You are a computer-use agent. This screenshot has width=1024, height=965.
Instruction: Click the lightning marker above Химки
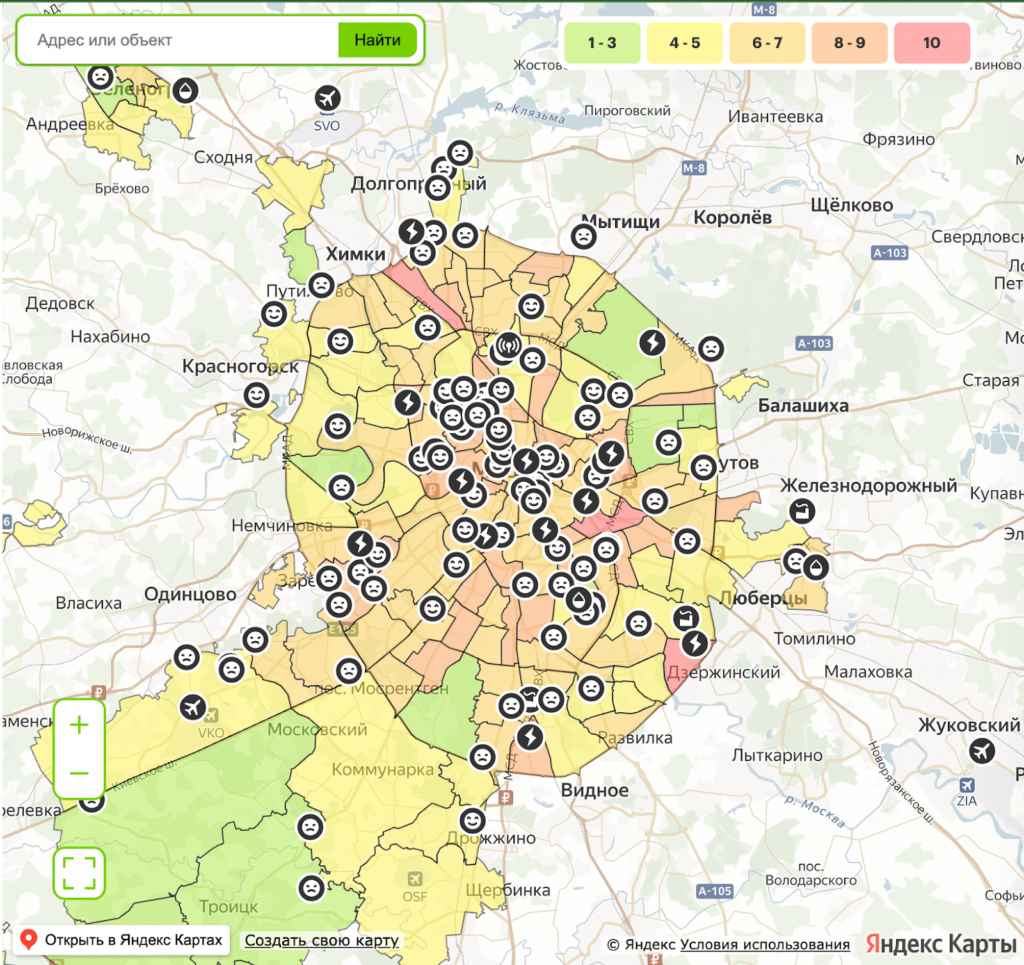coord(410,232)
